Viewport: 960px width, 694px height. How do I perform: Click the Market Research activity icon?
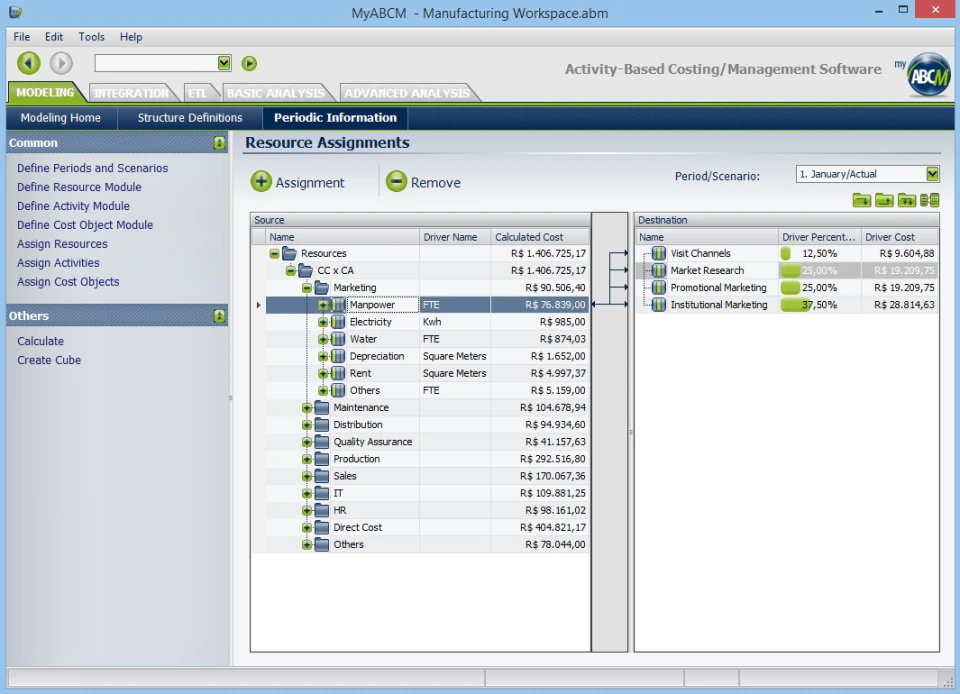click(659, 271)
